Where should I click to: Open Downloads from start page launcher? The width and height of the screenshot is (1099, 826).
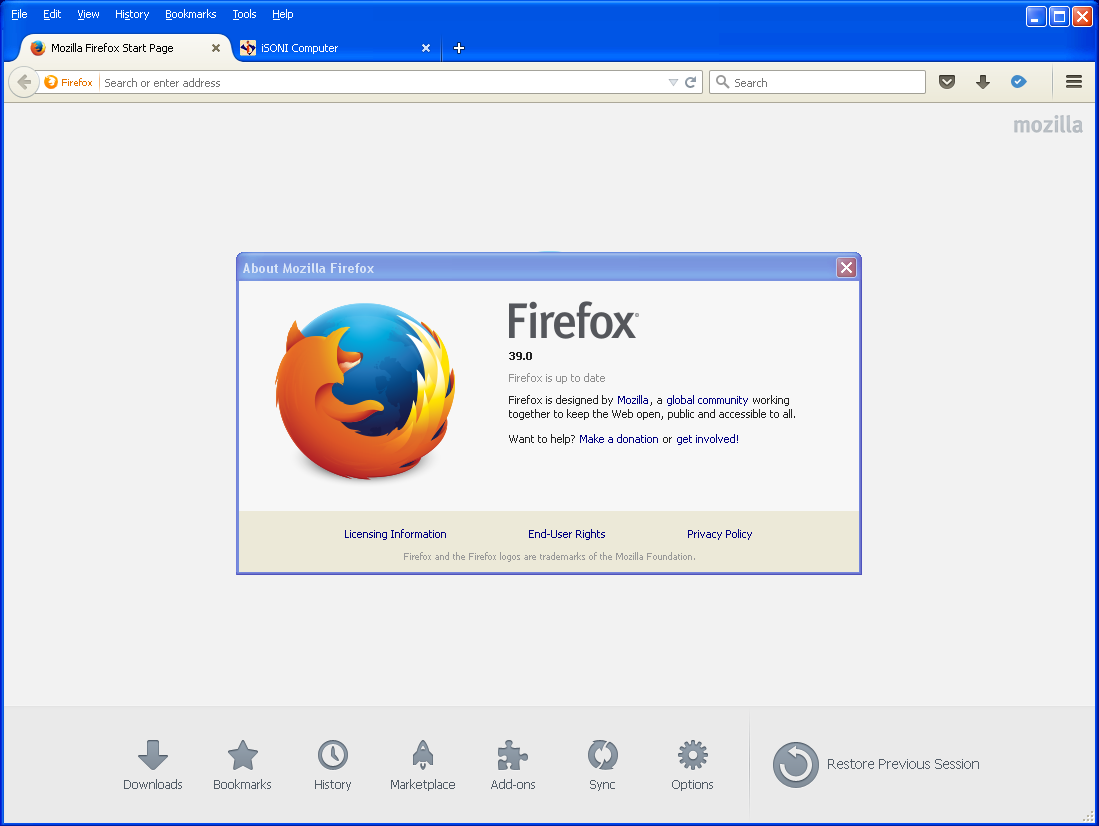[x=153, y=765]
